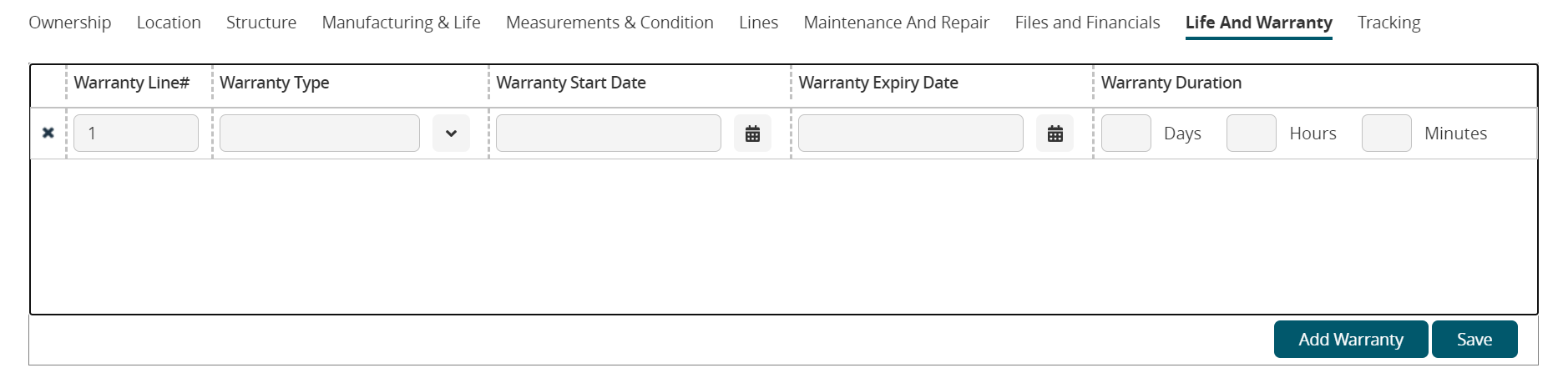
Task: Switch to the Ownership tab
Action: 70,23
